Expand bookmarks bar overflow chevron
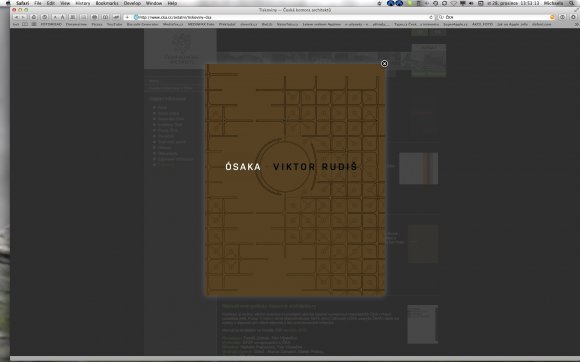This screenshot has width=580, height=362. pyautogui.click(x=576, y=24)
